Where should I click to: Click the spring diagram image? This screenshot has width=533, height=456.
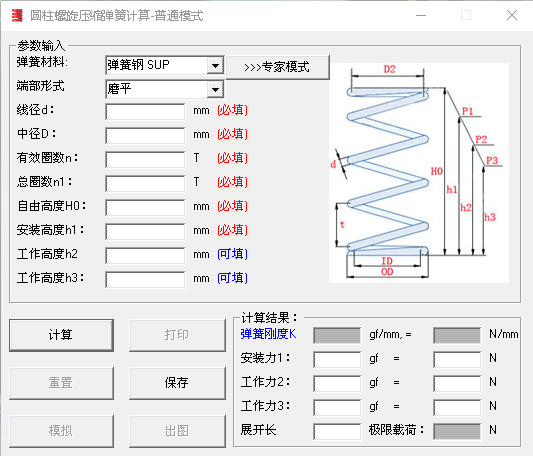point(419,173)
